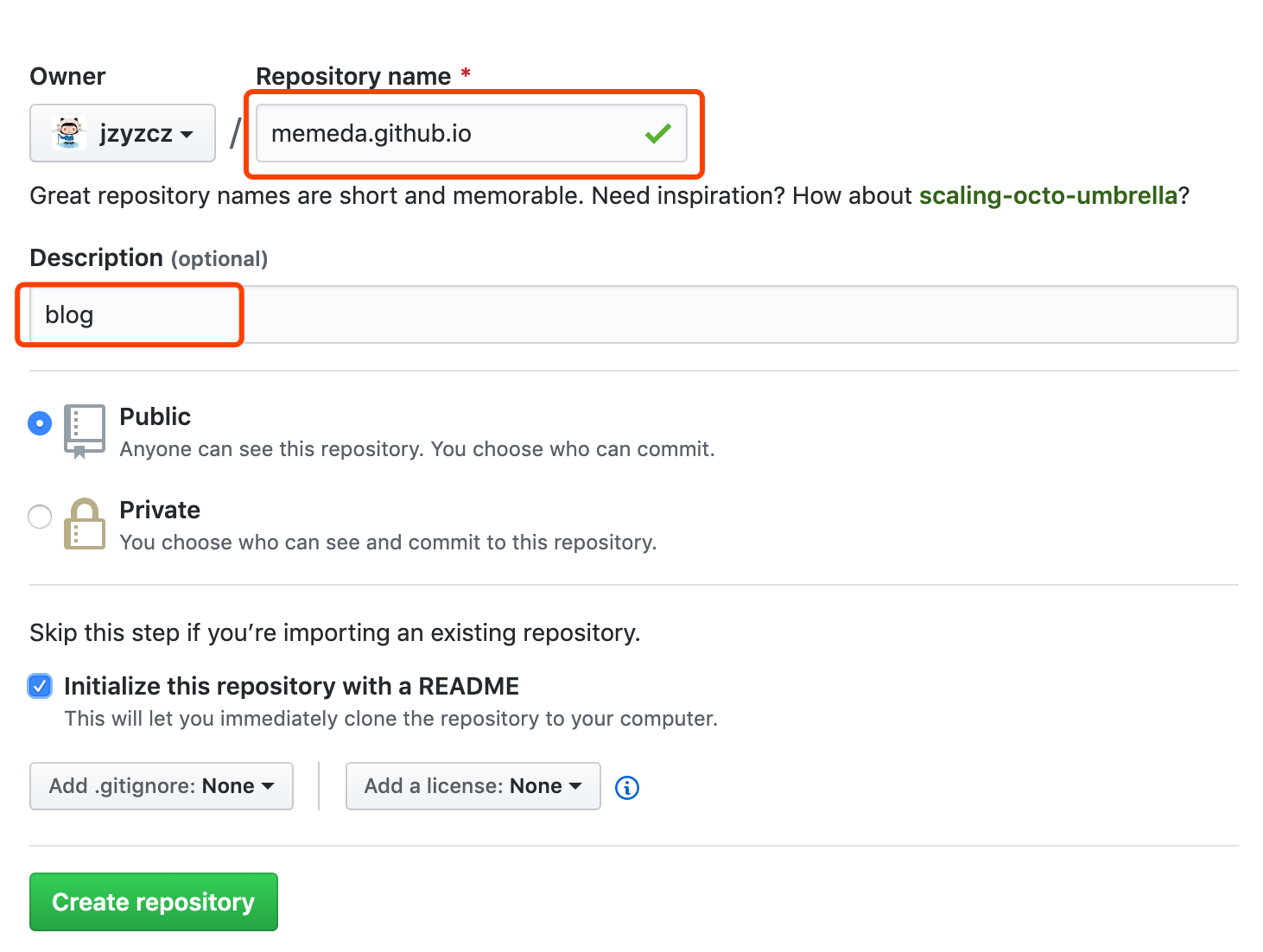Click the Repository name field label

point(353,76)
